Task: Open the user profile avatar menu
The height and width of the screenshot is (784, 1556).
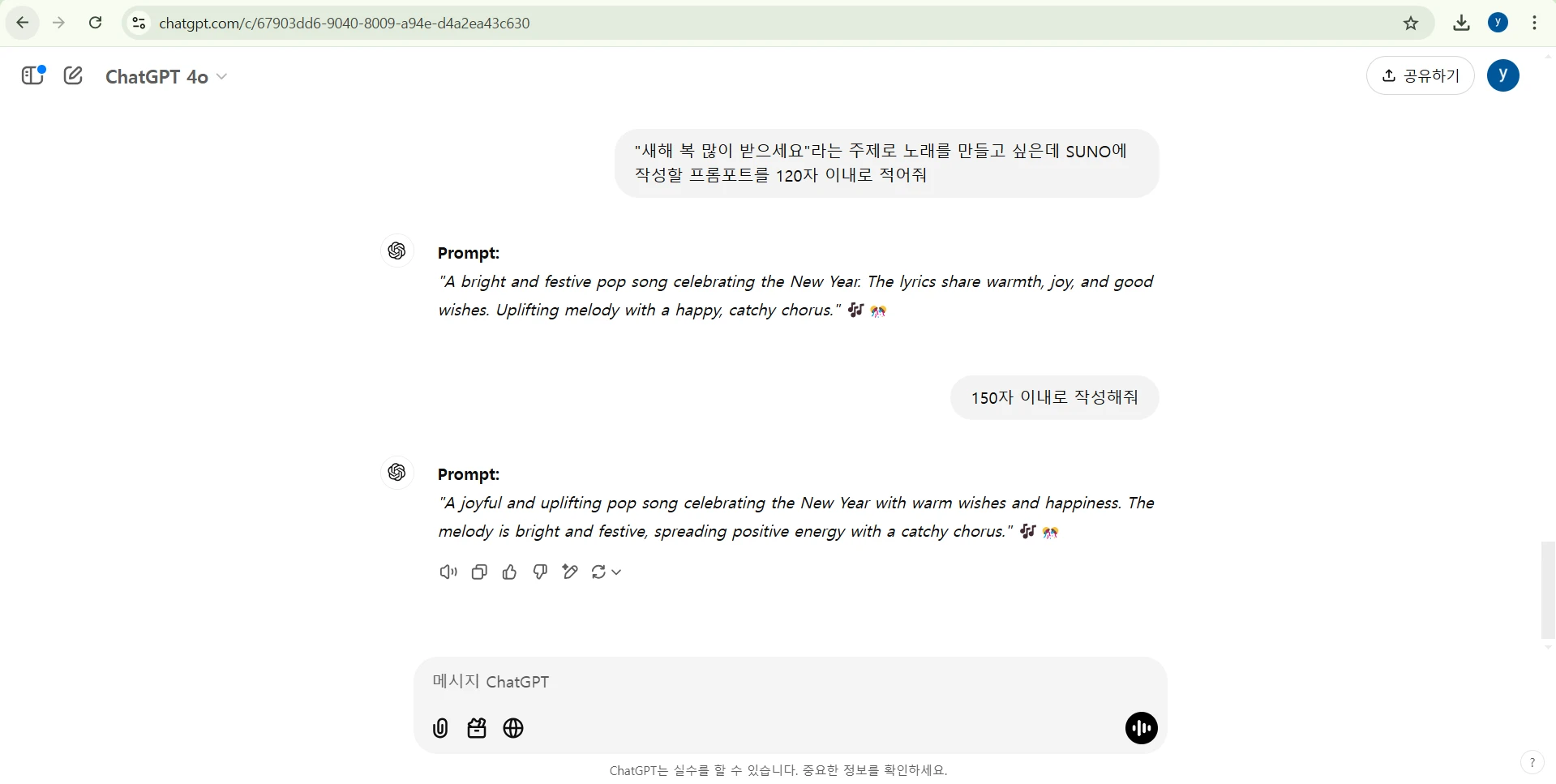Action: tap(1502, 75)
